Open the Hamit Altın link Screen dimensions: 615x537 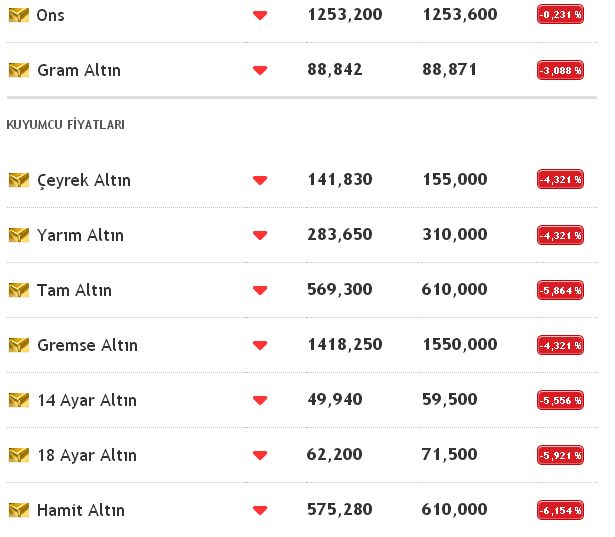(80, 510)
